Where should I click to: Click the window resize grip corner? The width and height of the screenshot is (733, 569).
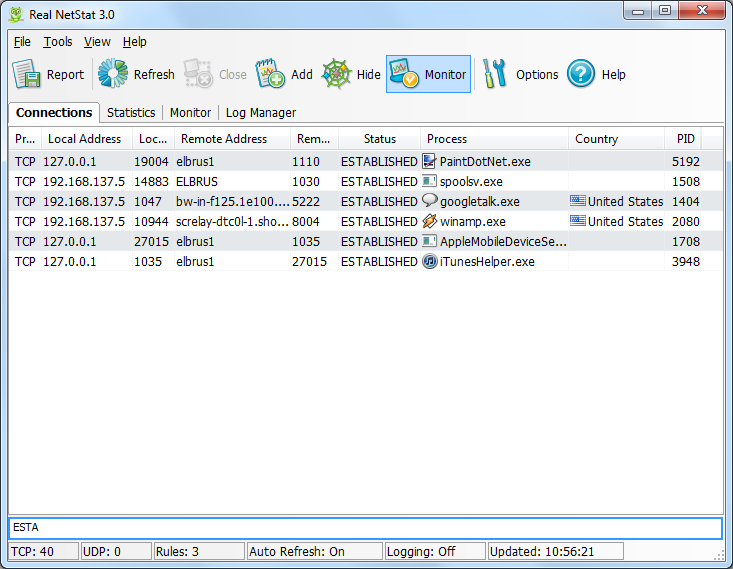point(719,555)
